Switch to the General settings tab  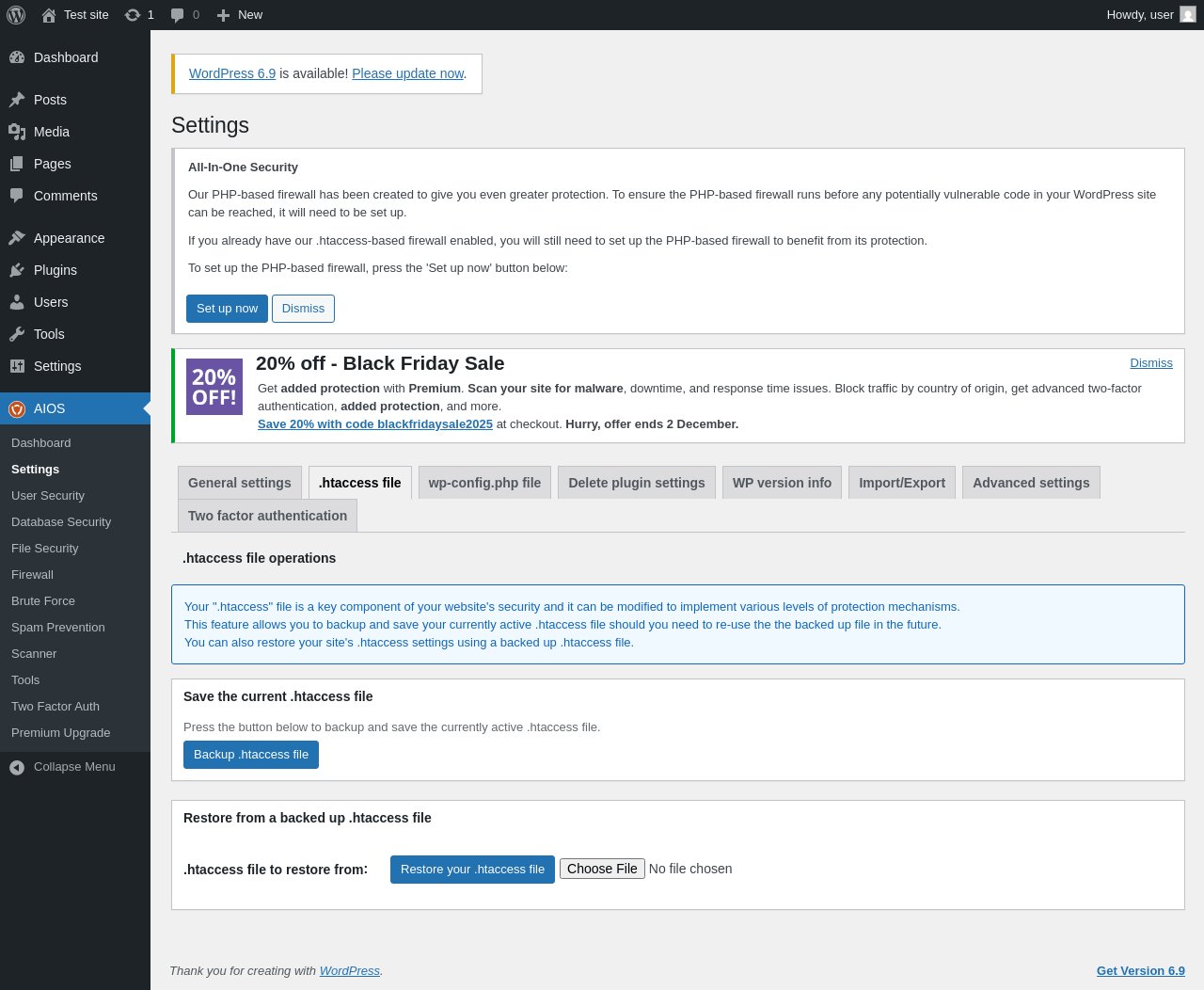pos(240,483)
